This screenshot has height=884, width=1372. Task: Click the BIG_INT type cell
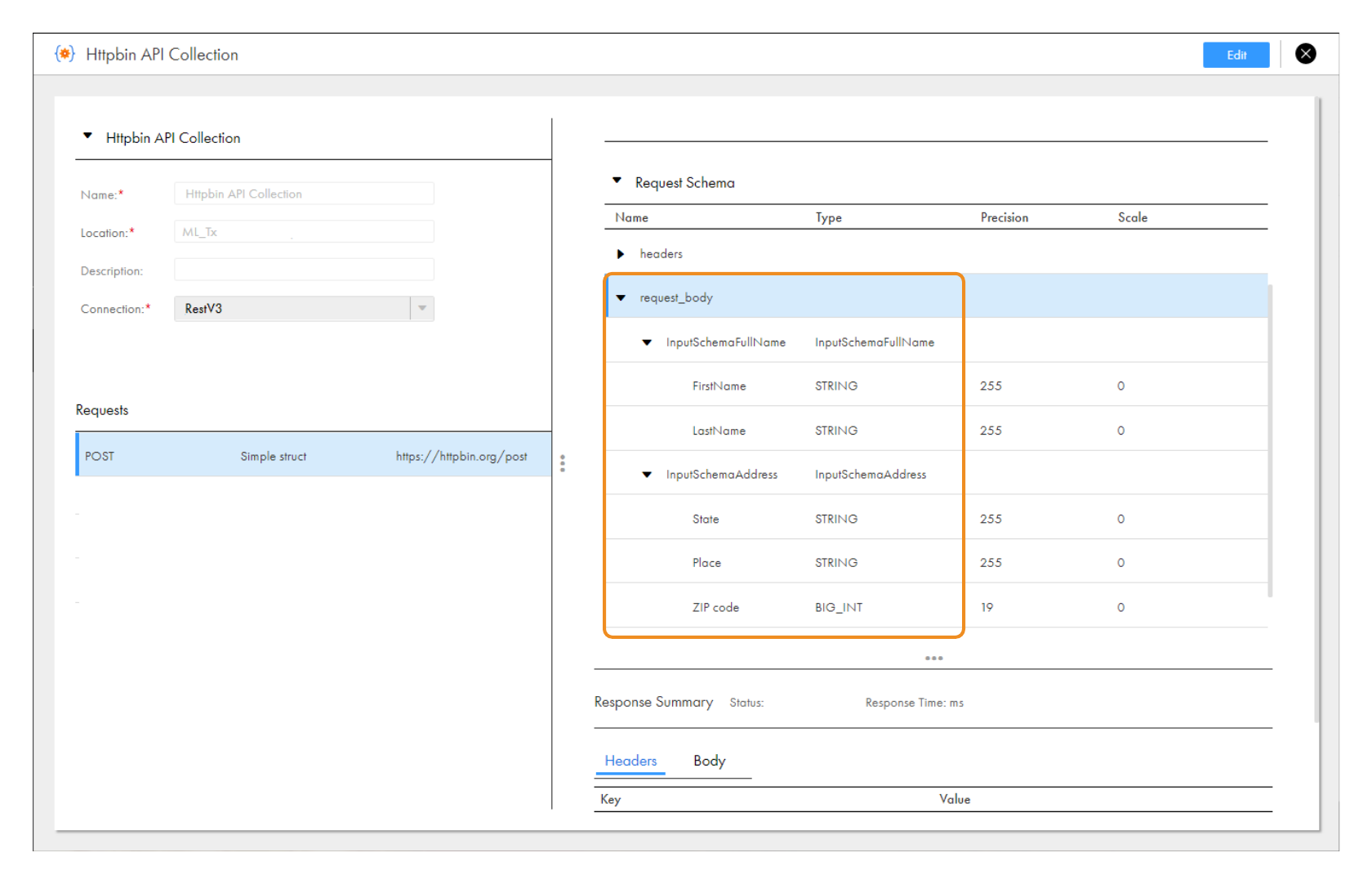[x=838, y=607]
